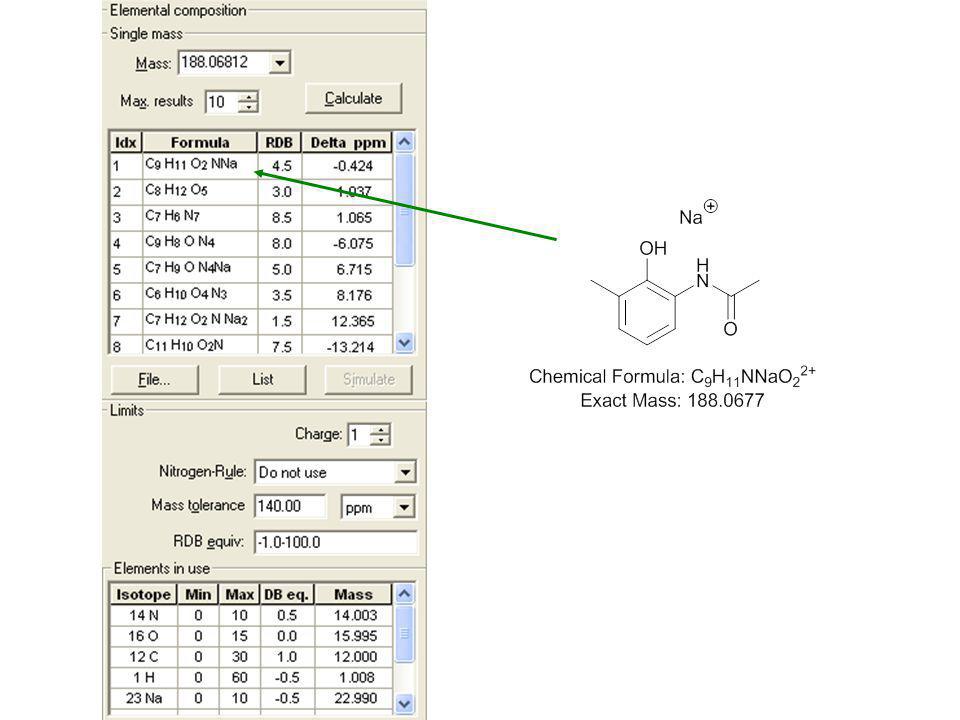Click the Simulate button
Screen dimensions: 960x720
coord(369,380)
